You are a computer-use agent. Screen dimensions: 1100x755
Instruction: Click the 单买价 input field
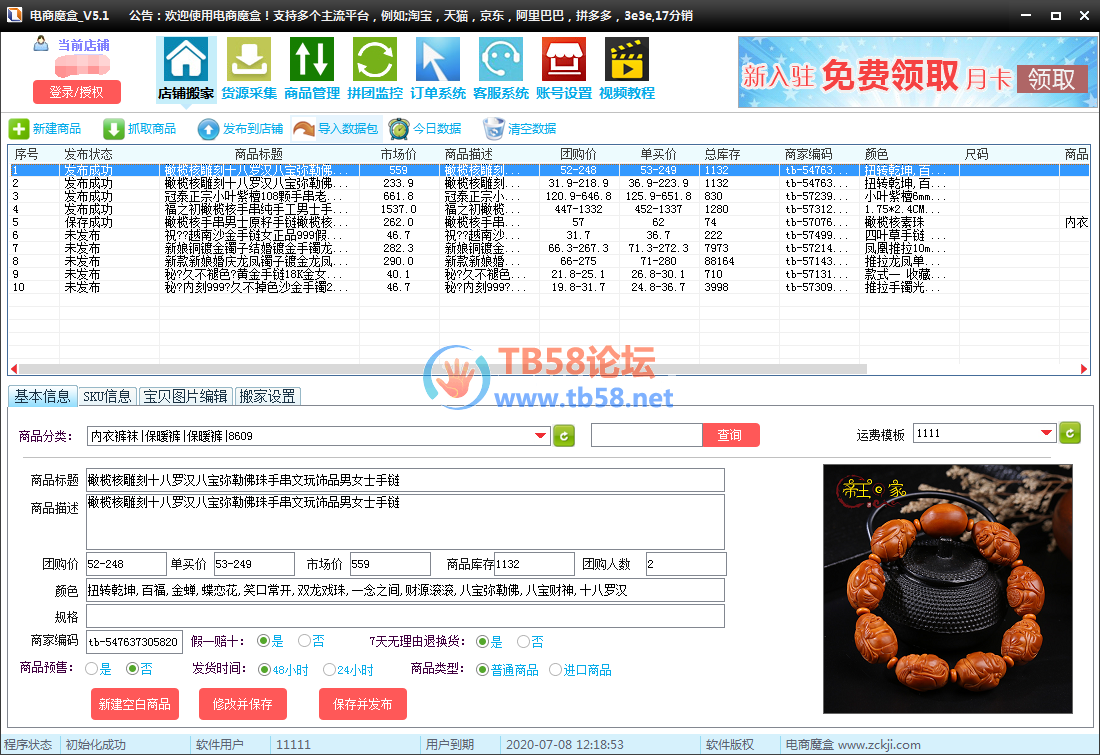point(254,563)
